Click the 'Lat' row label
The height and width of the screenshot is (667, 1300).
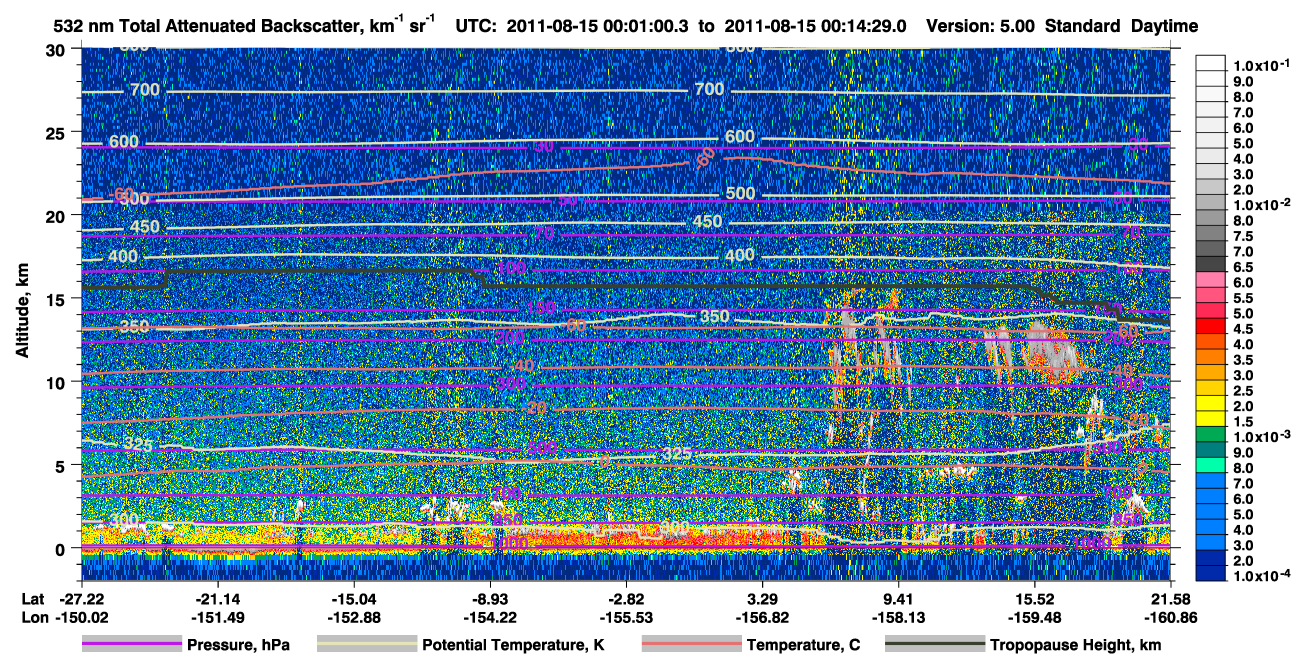[32, 597]
